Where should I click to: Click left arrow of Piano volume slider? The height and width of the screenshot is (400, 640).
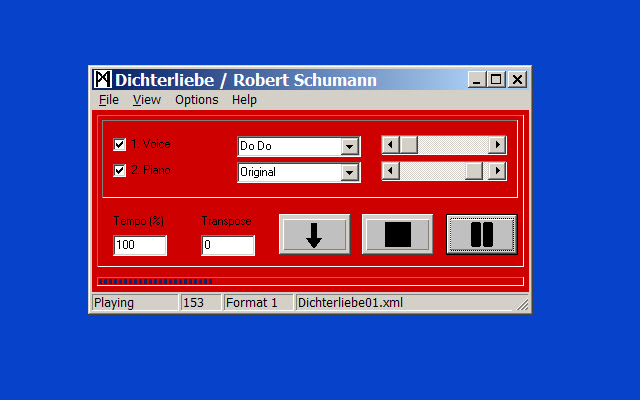pos(391,171)
